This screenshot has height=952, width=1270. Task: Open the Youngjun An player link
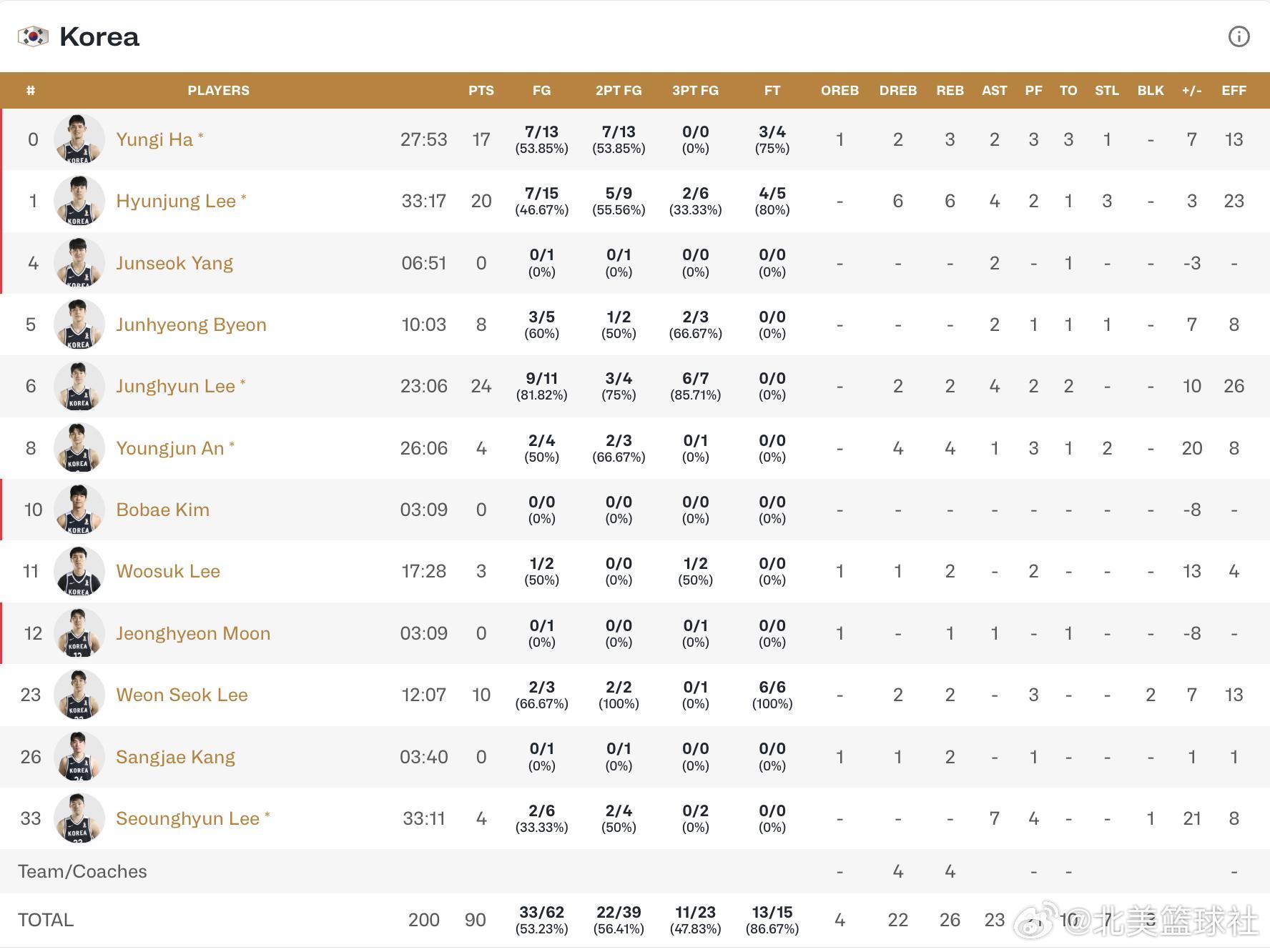pos(170,448)
